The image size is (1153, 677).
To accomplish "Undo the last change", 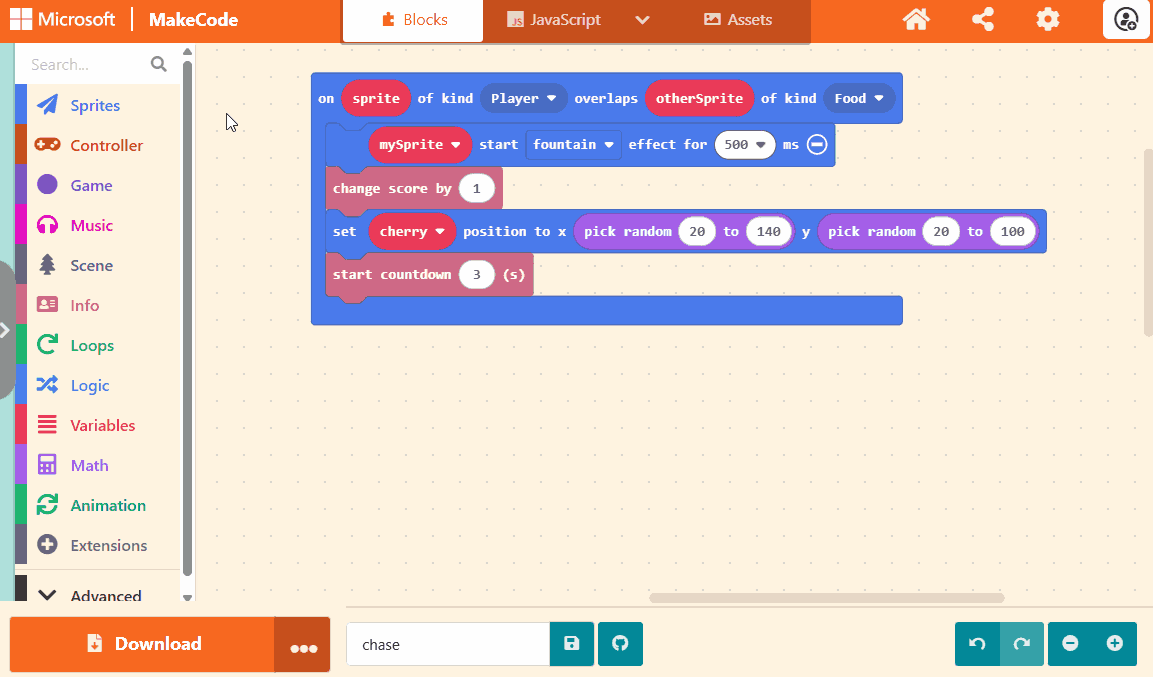I will (977, 644).
